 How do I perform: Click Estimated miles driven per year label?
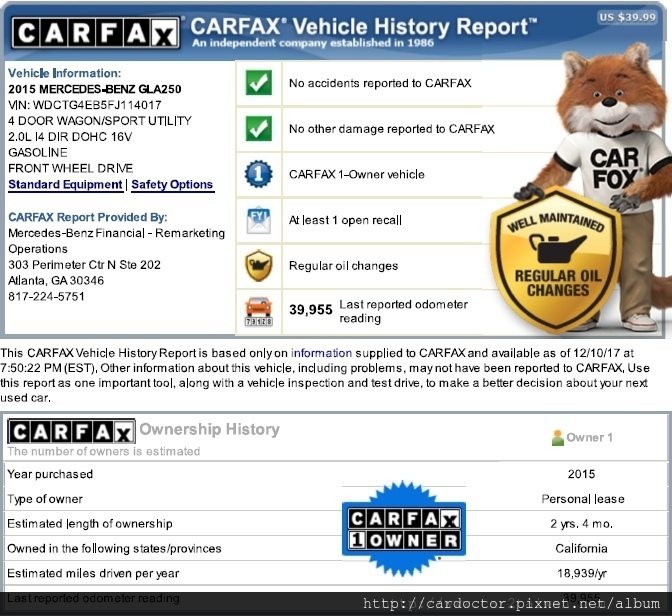click(x=93, y=574)
